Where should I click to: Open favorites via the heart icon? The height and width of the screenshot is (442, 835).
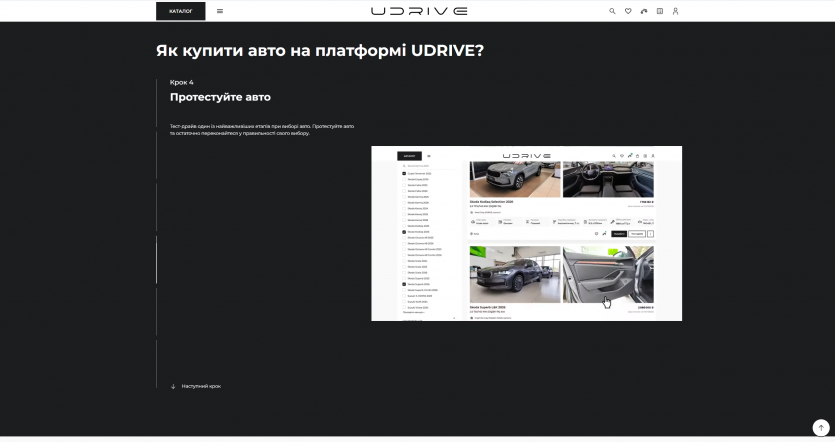pos(628,11)
